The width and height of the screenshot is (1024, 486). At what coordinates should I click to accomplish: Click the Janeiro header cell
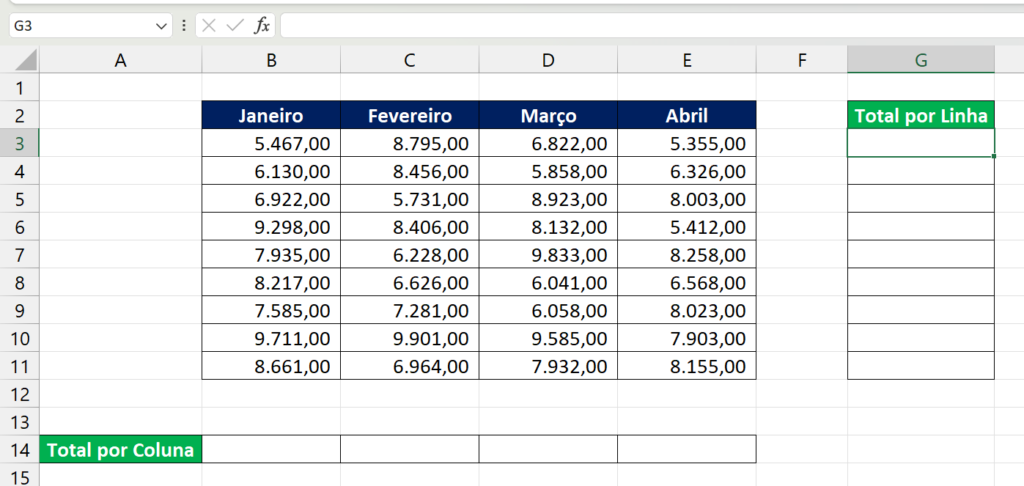pyautogui.click(x=271, y=116)
